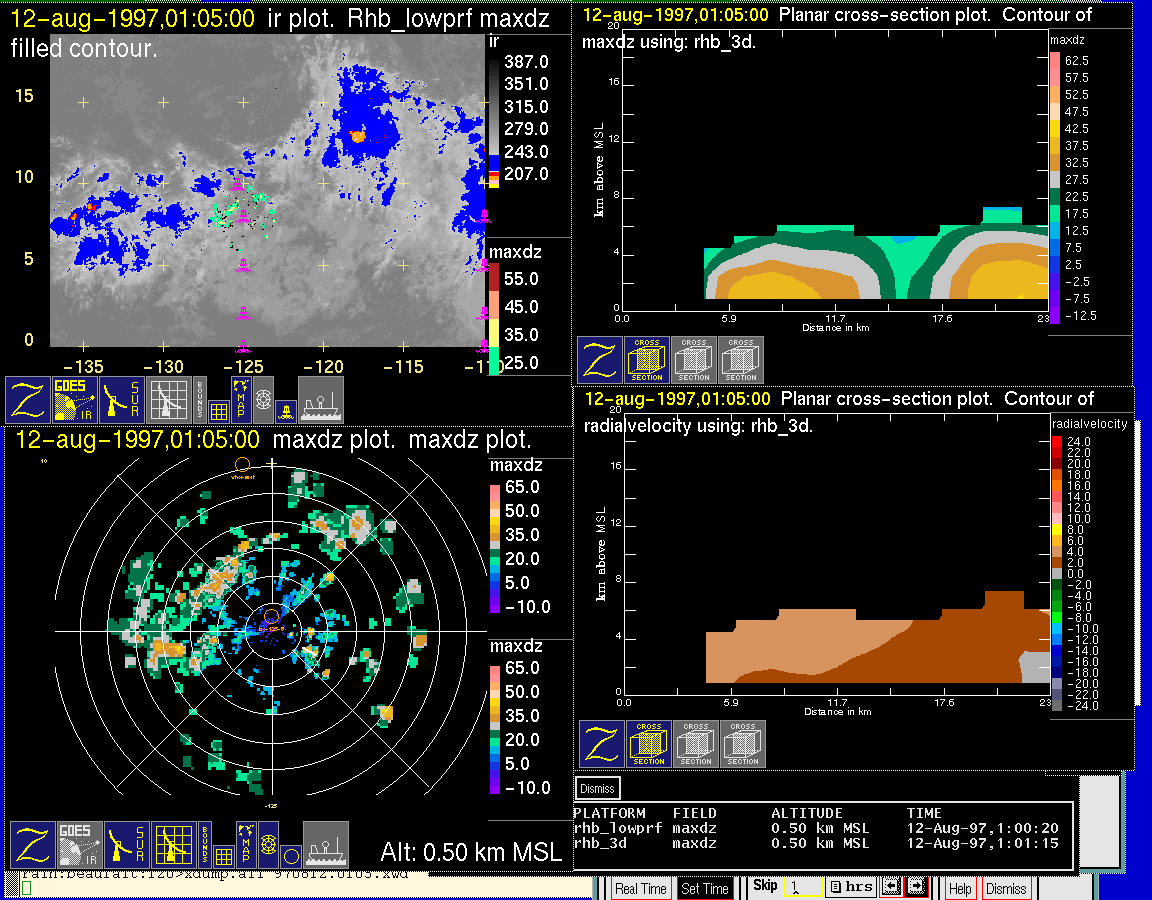Click the circle icon in bottom-left toolbar
This screenshot has width=1152, height=900.
pos(290,856)
